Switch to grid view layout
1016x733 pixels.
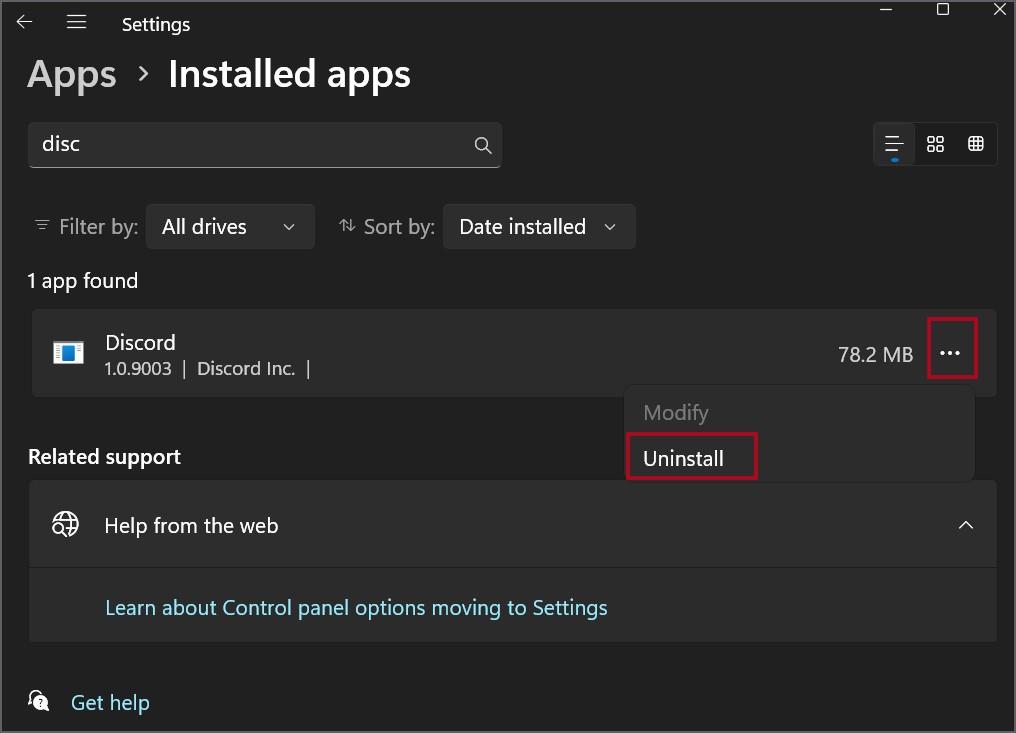coord(935,144)
